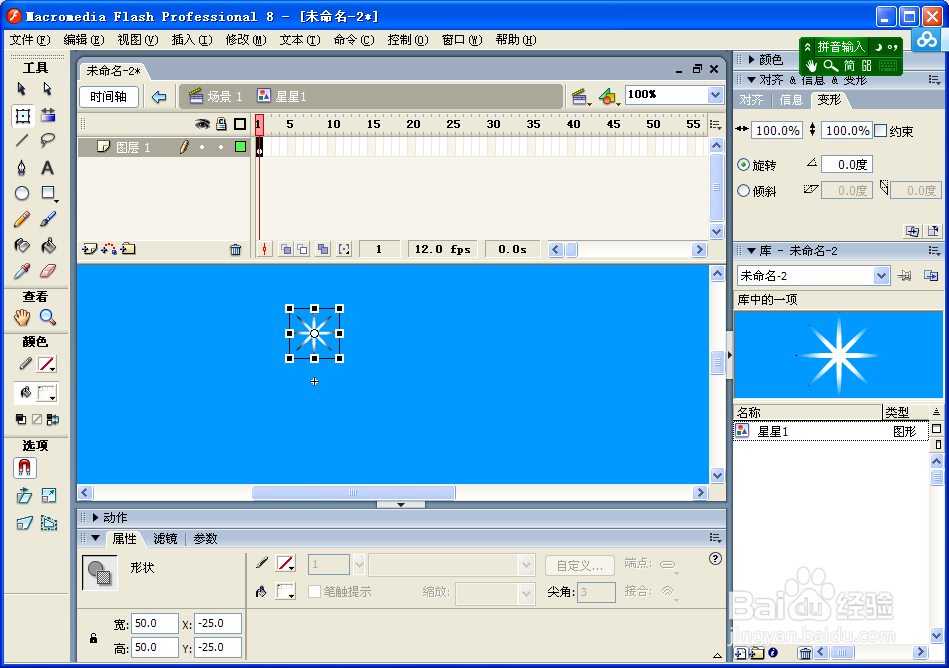Click stroke color swatch in properties panel
The image size is (949, 668).
click(286, 564)
